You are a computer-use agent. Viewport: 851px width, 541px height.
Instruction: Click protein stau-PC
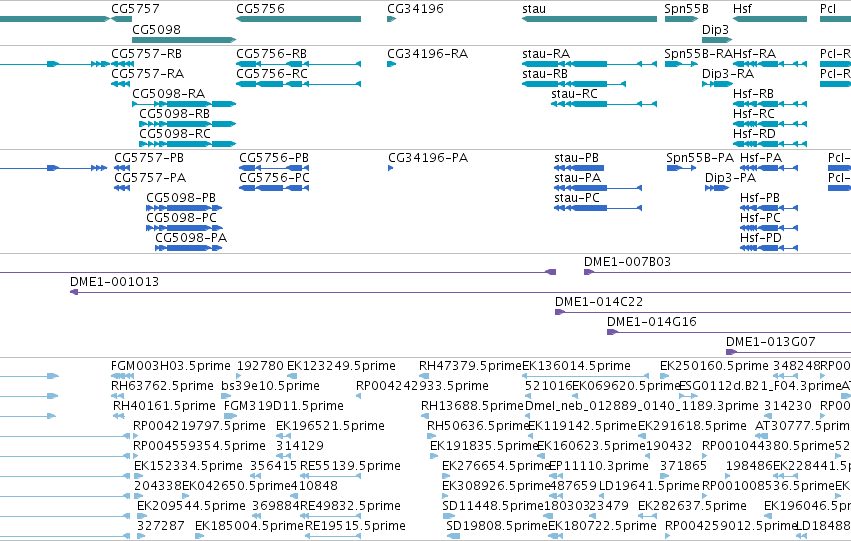[x=577, y=198]
